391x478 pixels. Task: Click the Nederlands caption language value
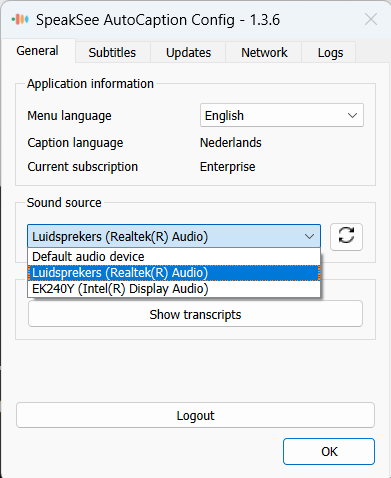(x=231, y=143)
